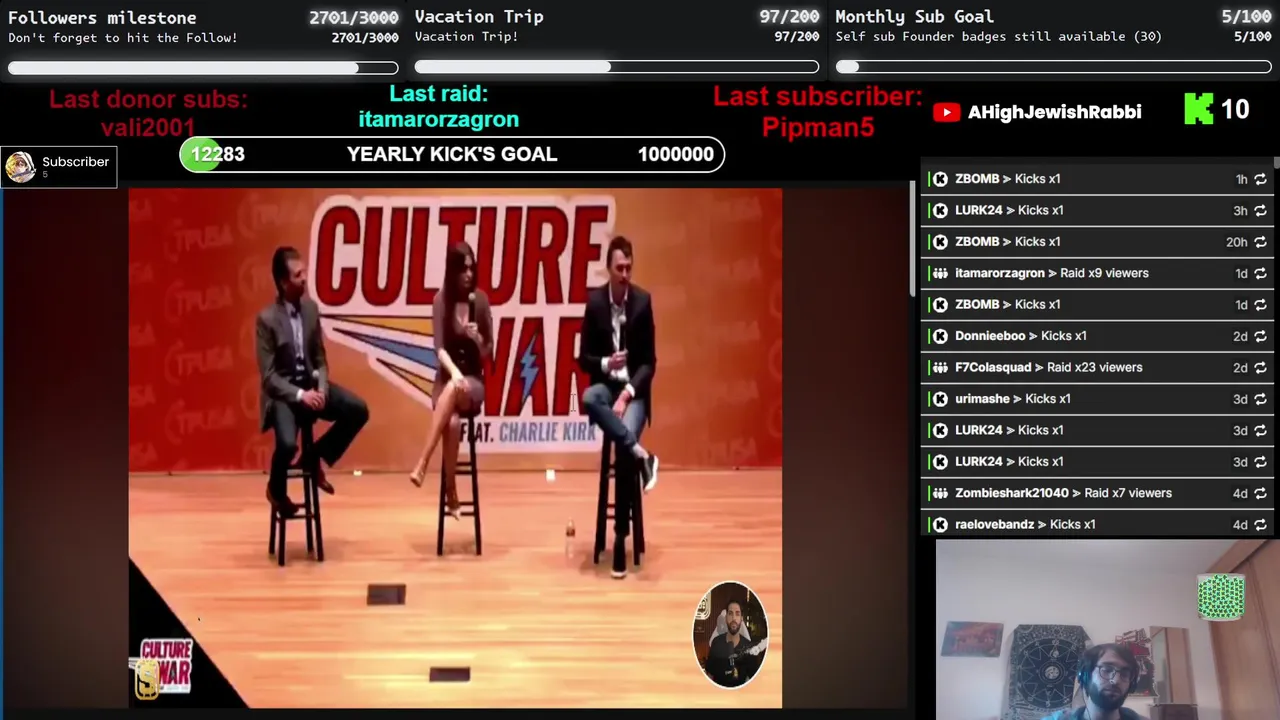Image resolution: width=1280 pixels, height=720 pixels.
Task: Replay the Donnieeboo Kicks alert
Action: (x=1260, y=336)
